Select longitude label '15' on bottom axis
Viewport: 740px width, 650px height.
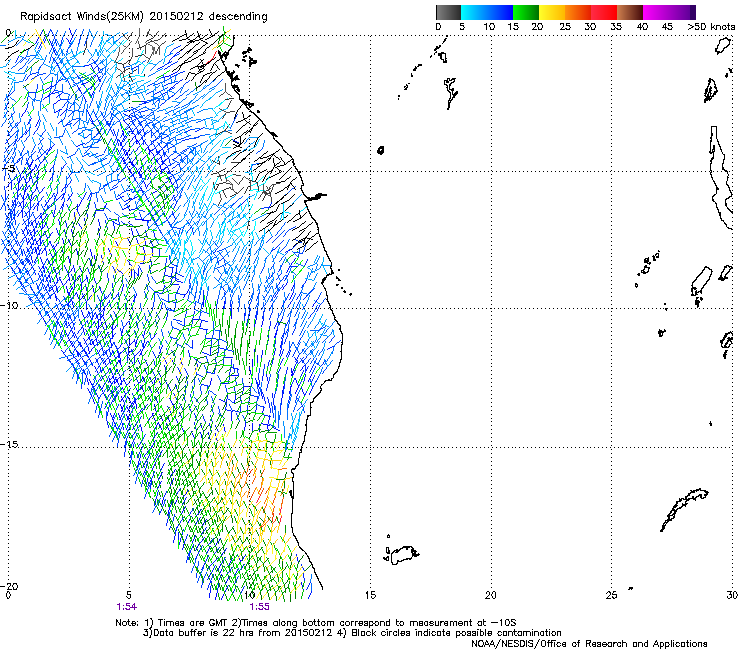[x=370, y=595]
